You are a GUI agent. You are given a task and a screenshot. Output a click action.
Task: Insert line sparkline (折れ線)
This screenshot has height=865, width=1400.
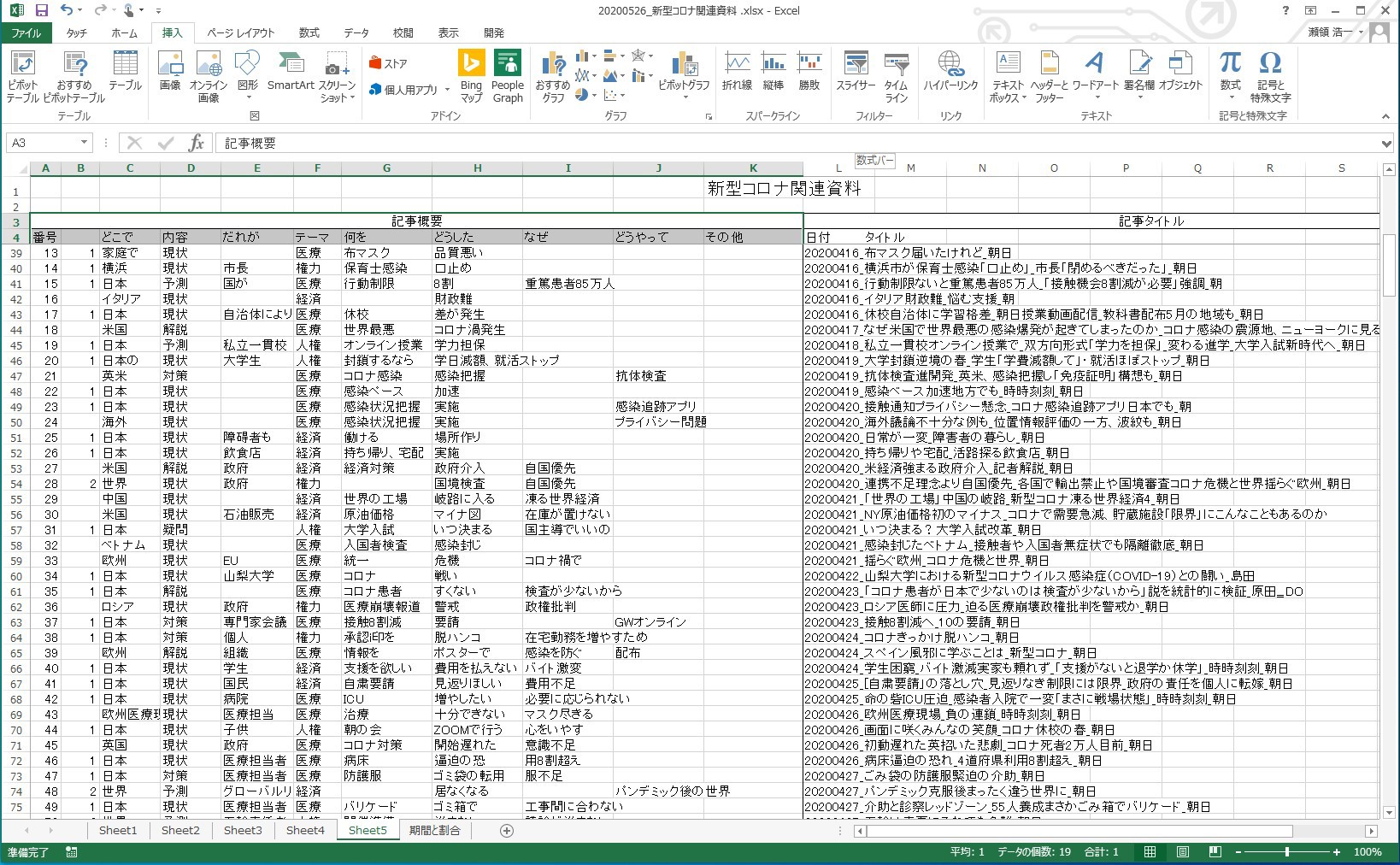(737, 71)
